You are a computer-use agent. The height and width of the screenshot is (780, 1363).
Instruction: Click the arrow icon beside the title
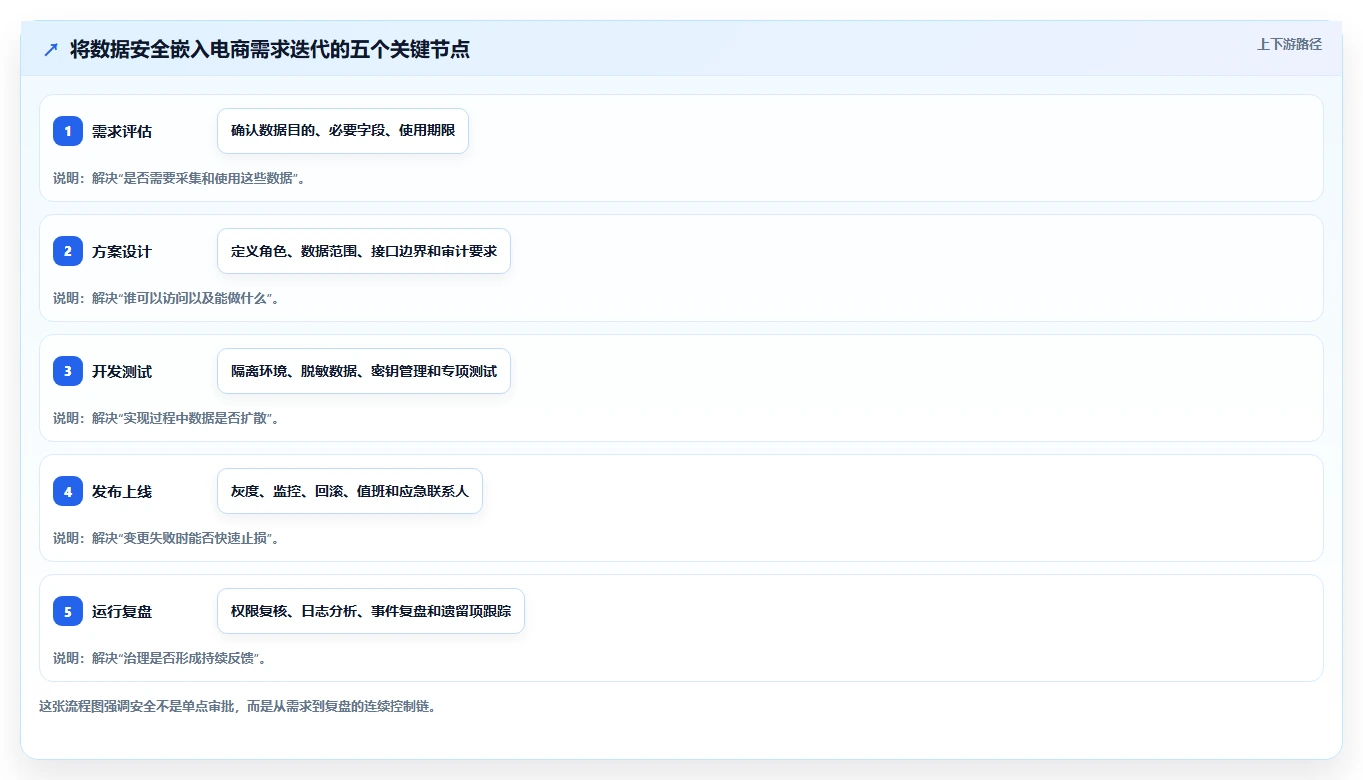pyautogui.click(x=51, y=49)
